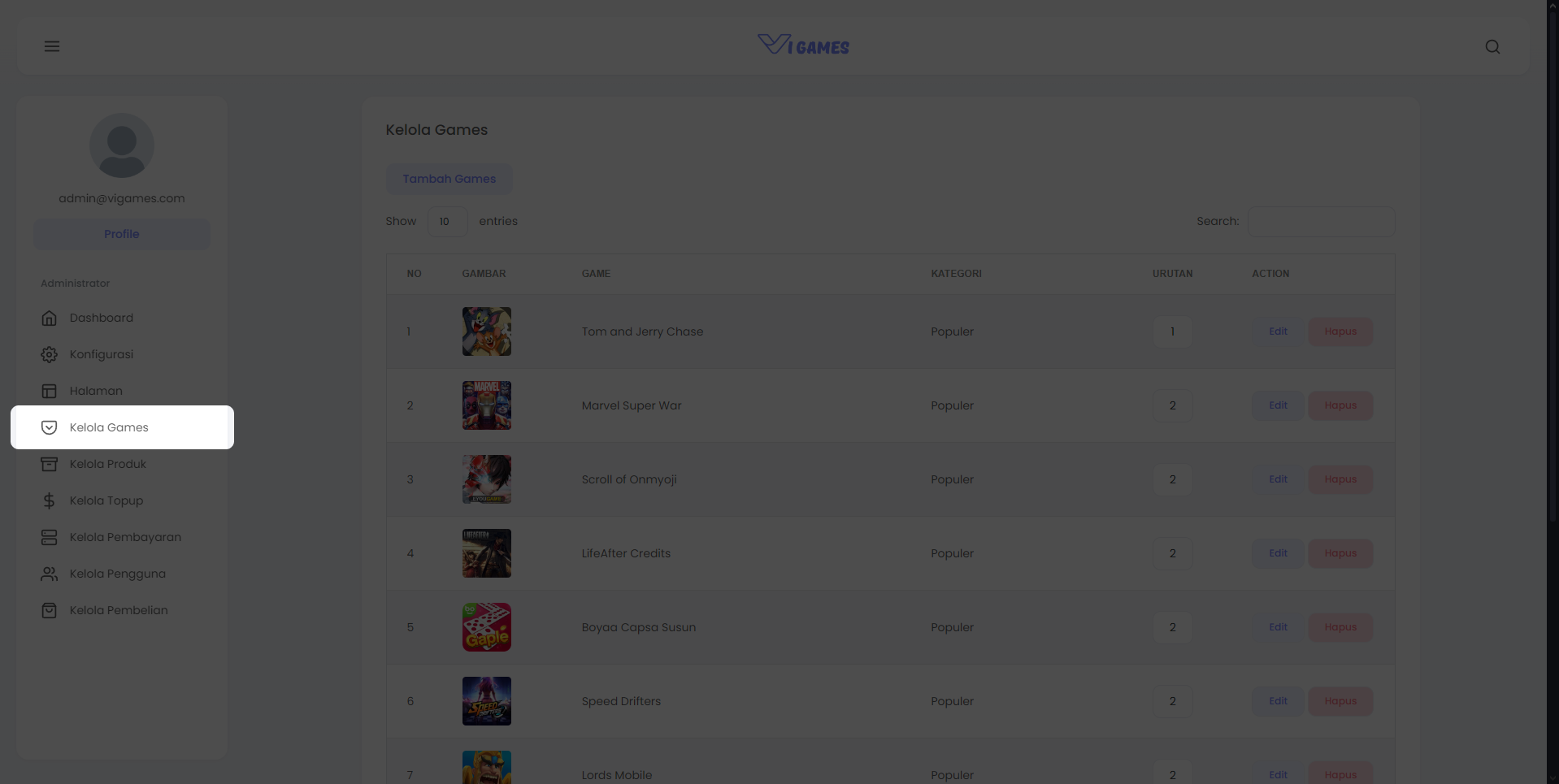Edit the Speed Drifters row
1559x784 pixels.
point(1278,701)
